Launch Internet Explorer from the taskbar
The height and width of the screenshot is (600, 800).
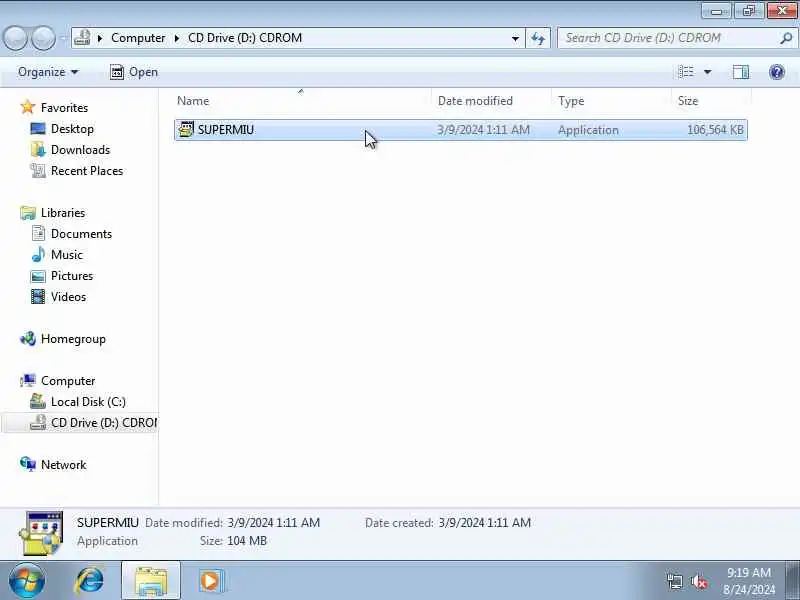click(x=89, y=581)
